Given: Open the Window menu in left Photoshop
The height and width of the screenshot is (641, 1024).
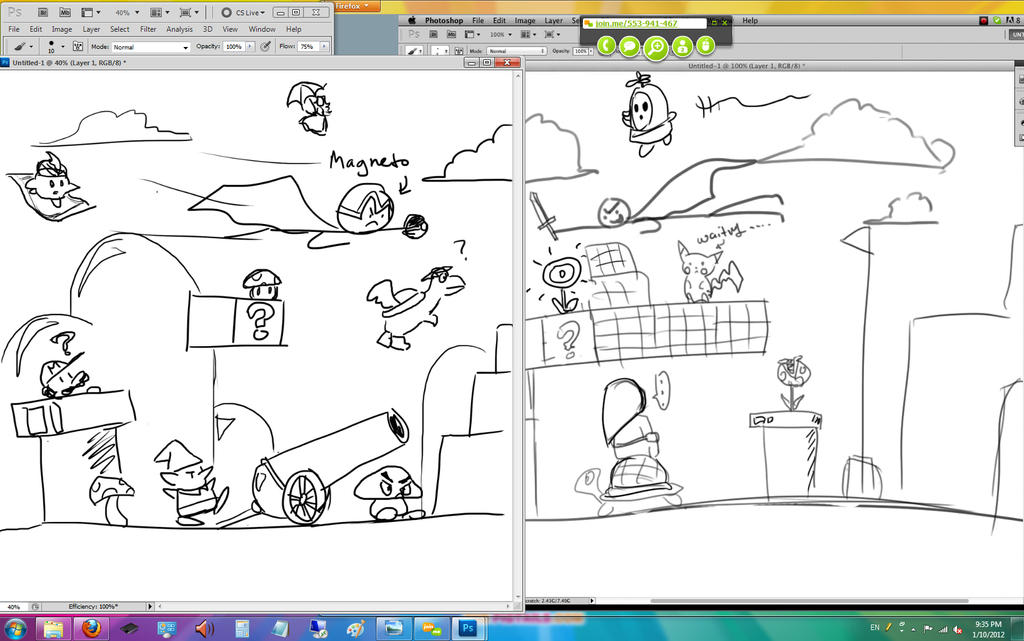Looking at the screenshot, I should 262,29.
